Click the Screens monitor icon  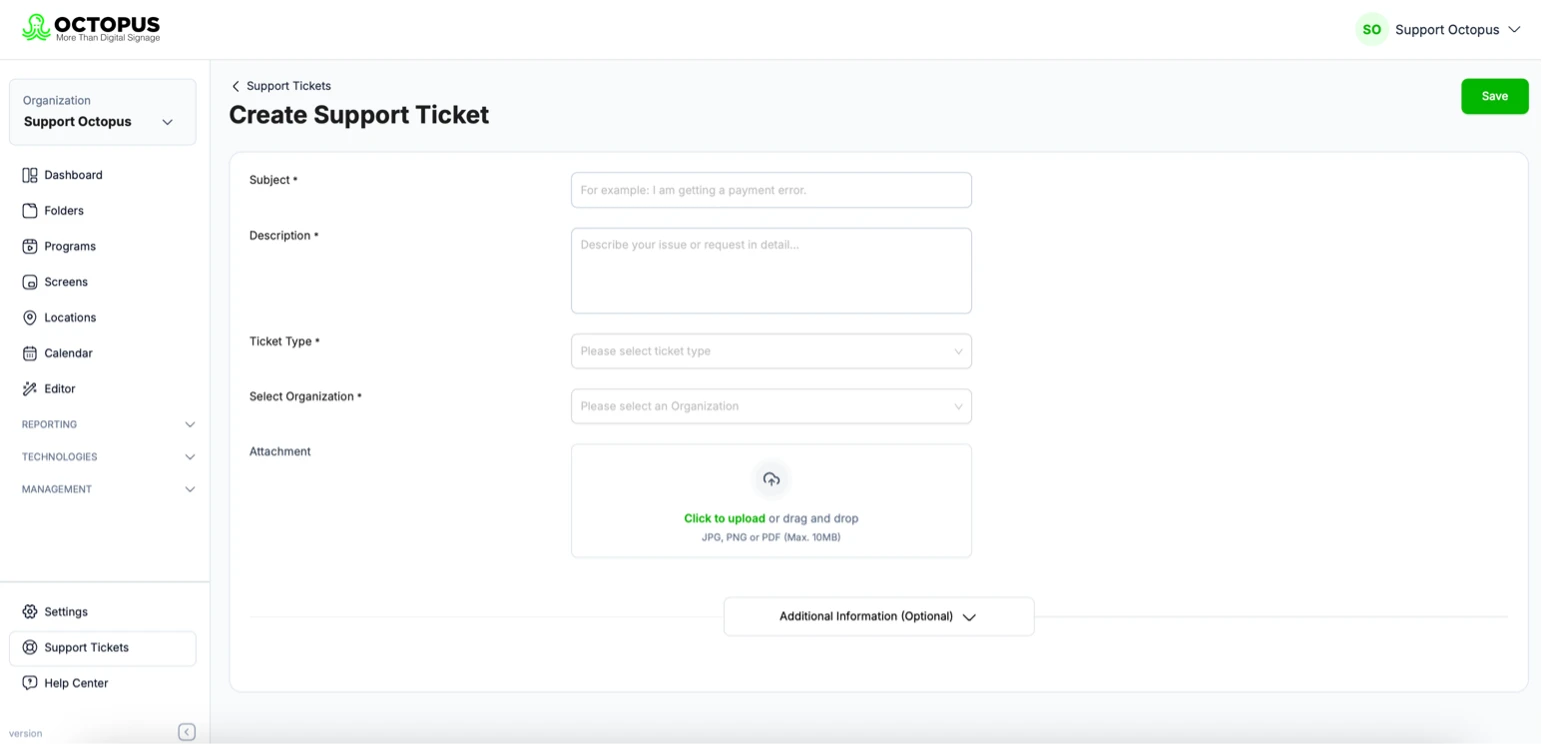pyautogui.click(x=30, y=283)
